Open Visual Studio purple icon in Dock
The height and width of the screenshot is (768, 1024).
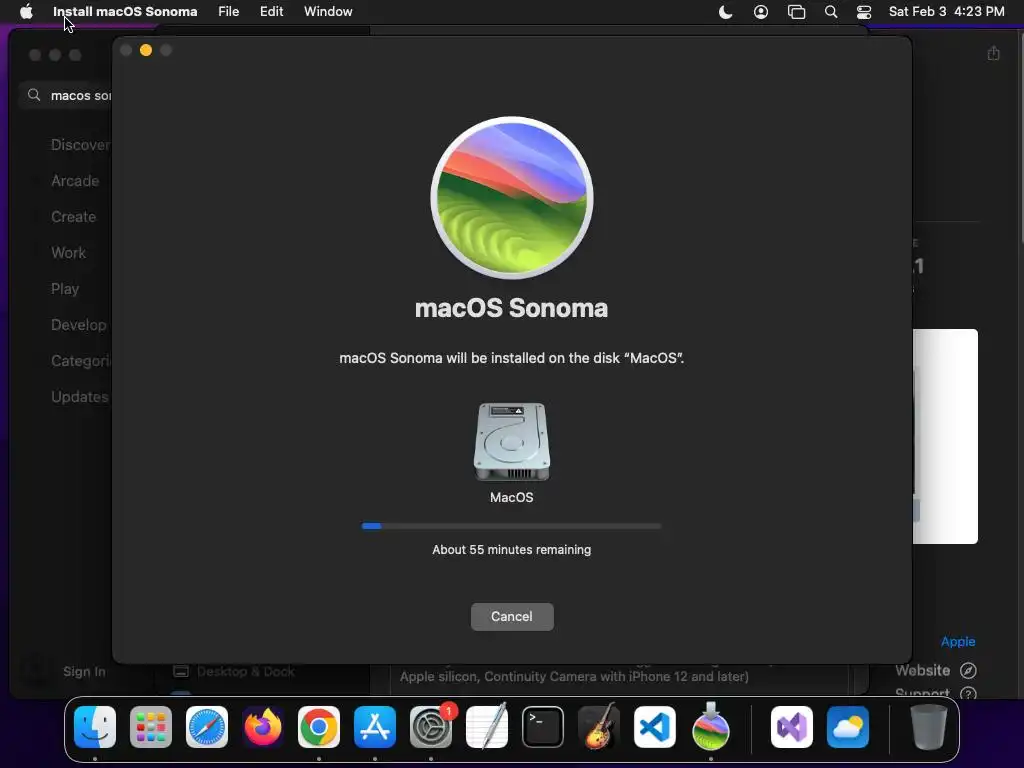pyautogui.click(x=792, y=727)
